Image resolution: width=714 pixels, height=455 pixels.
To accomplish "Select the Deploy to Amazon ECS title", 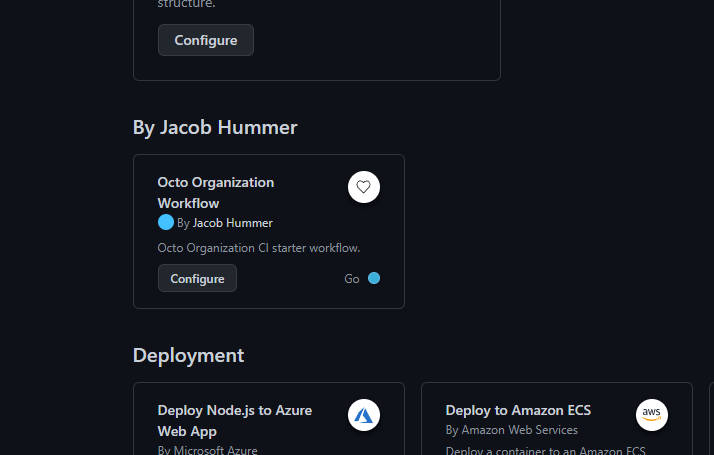I will click(518, 410).
